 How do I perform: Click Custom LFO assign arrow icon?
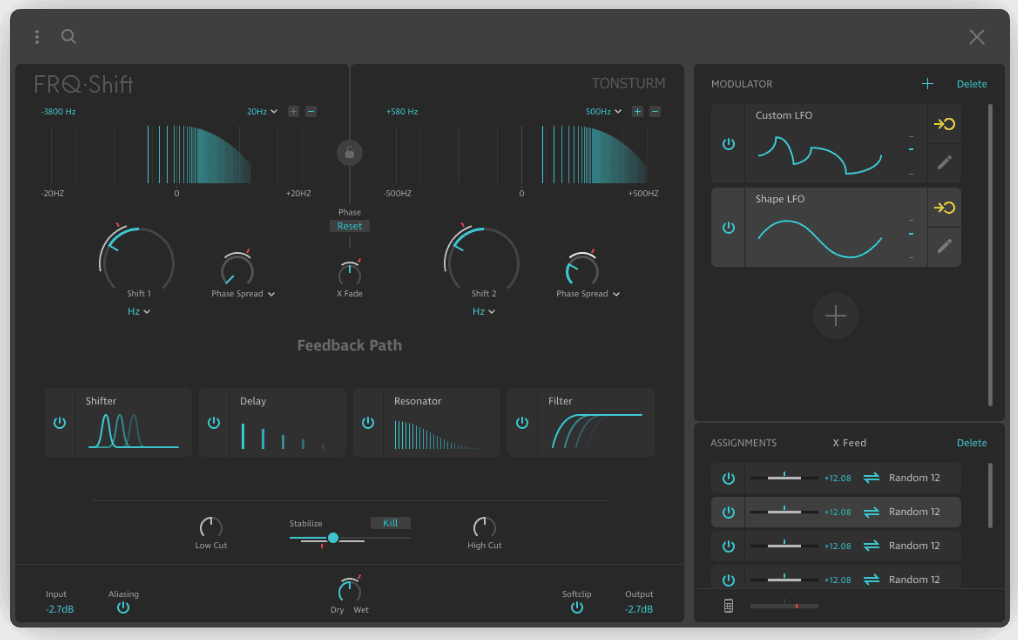(x=944, y=124)
